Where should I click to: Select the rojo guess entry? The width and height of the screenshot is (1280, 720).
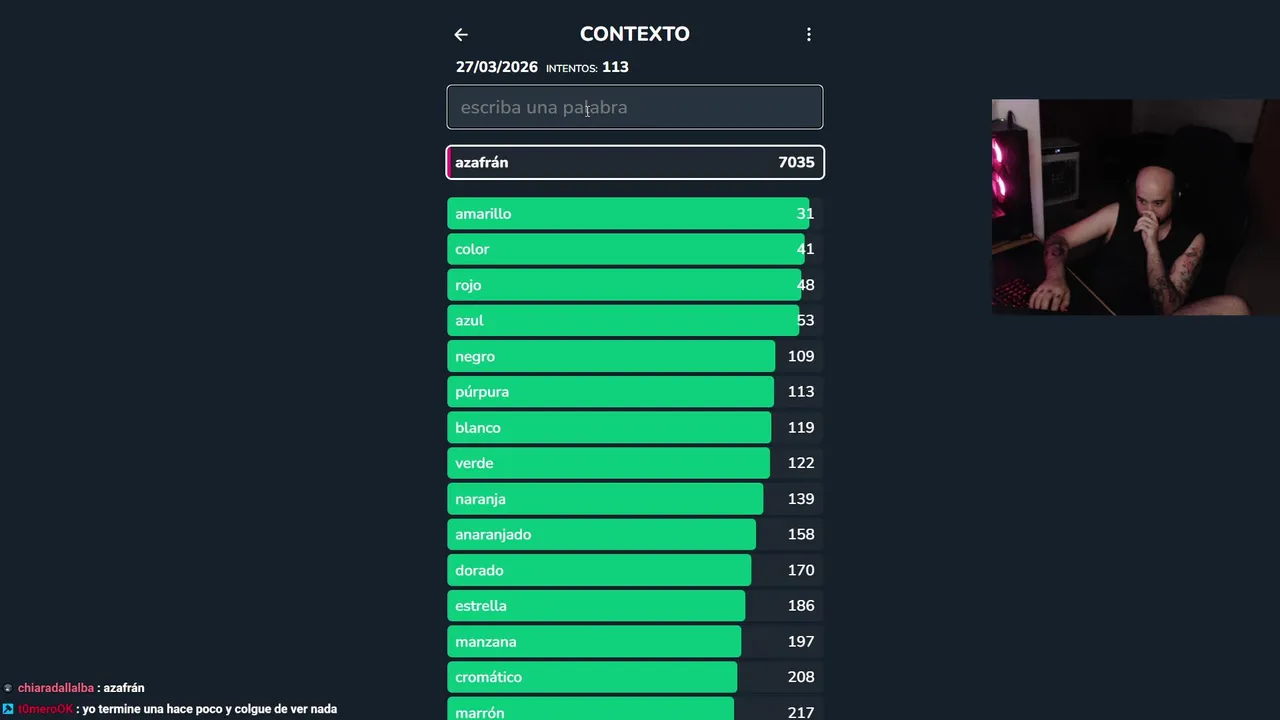pos(634,285)
